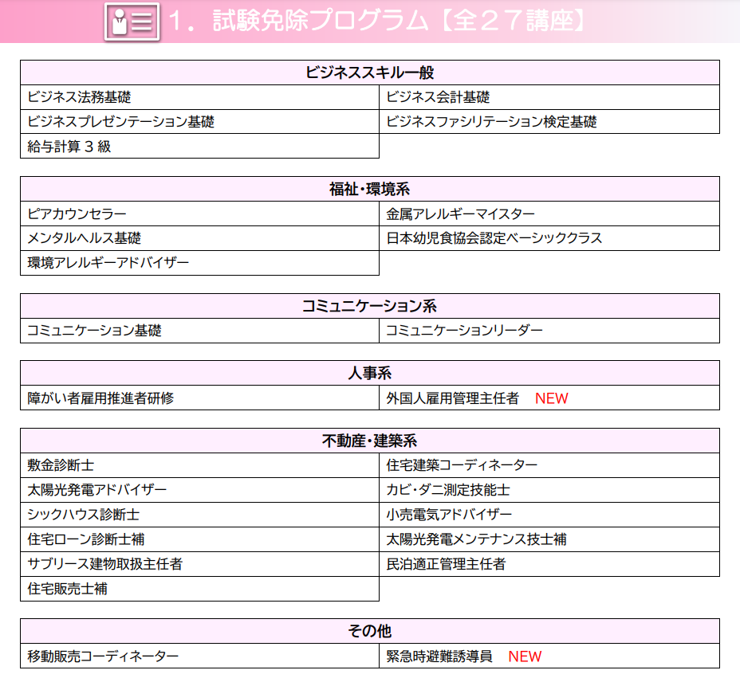Click the 小売電気アドバイザー cell

click(x=549, y=514)
